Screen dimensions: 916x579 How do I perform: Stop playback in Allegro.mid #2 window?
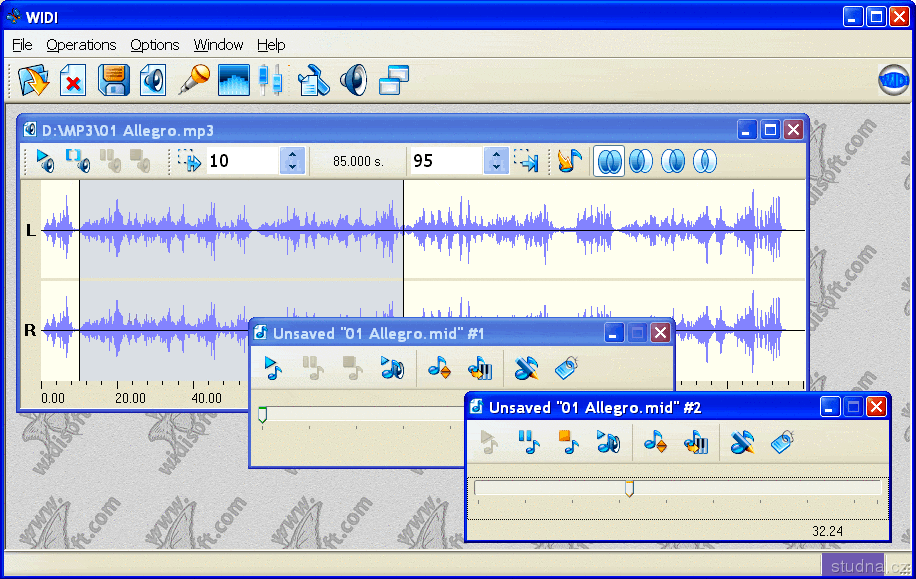coord(568,442)
